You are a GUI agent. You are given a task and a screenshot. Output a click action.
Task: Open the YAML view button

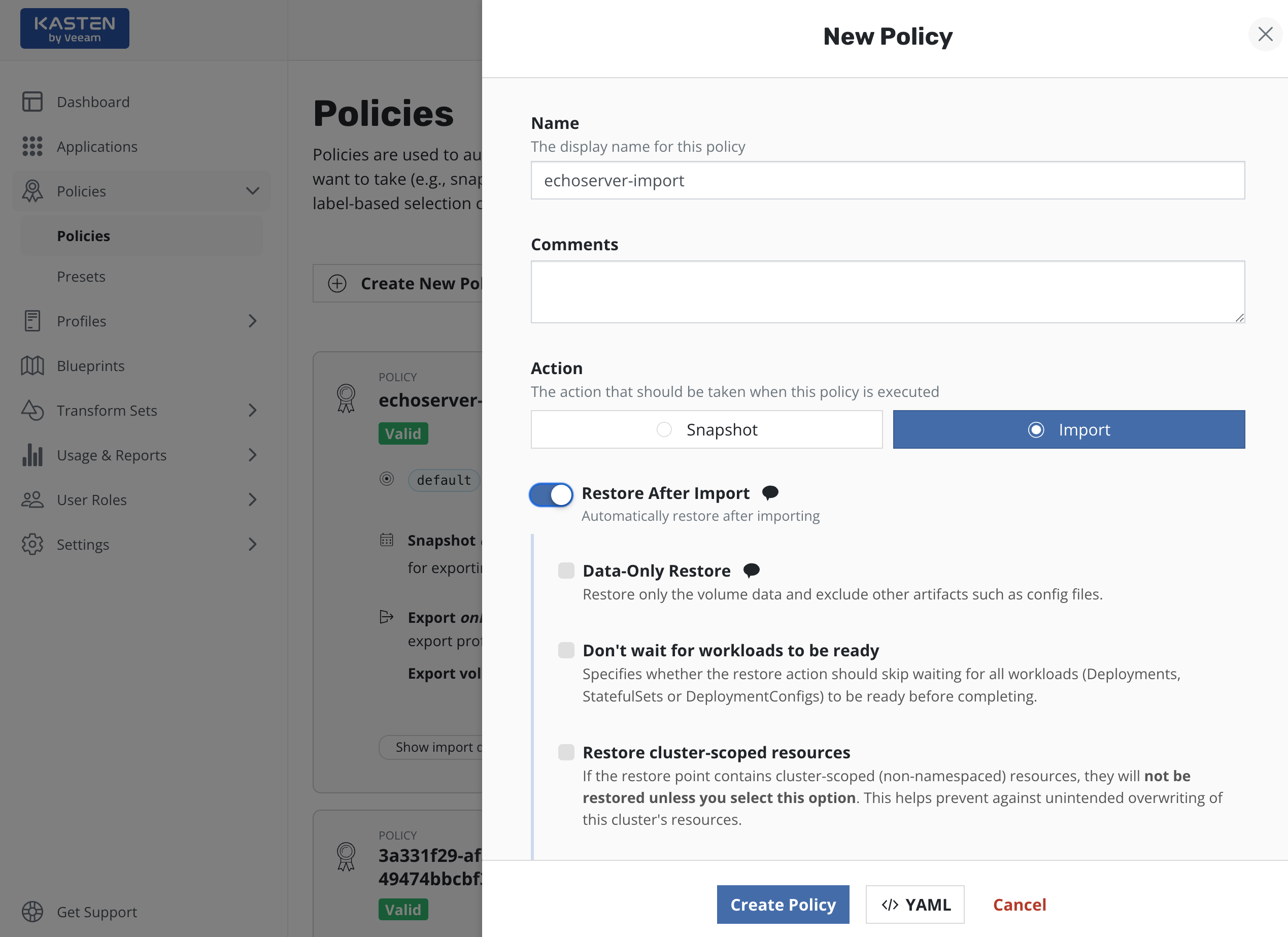point(915,904)
